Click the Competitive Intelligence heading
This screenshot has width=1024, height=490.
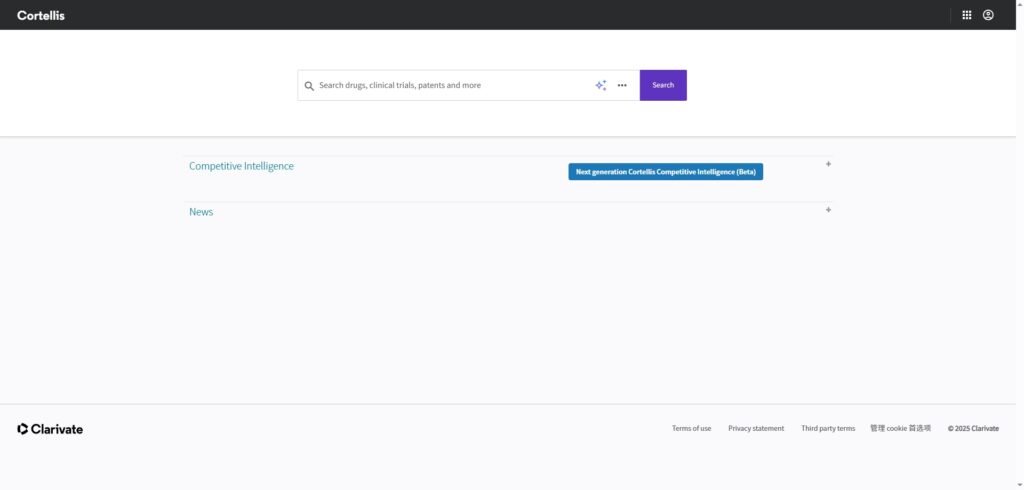(241, 166)
